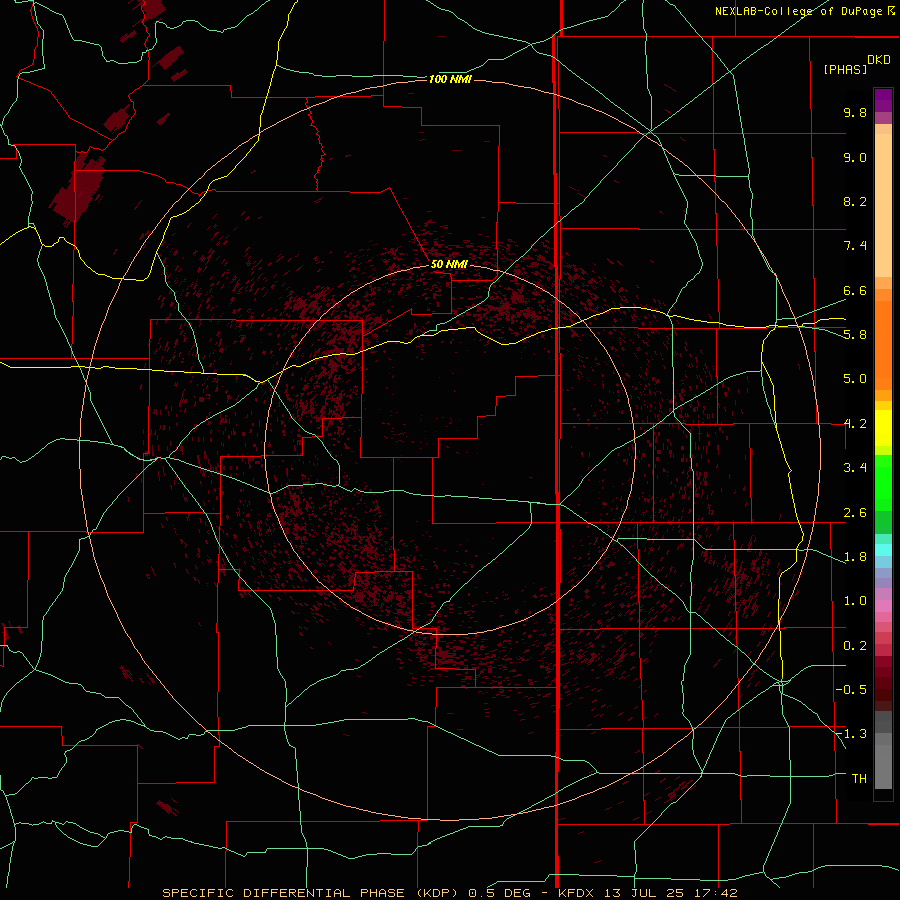Click the -0.5 scale value

[851, 690]
